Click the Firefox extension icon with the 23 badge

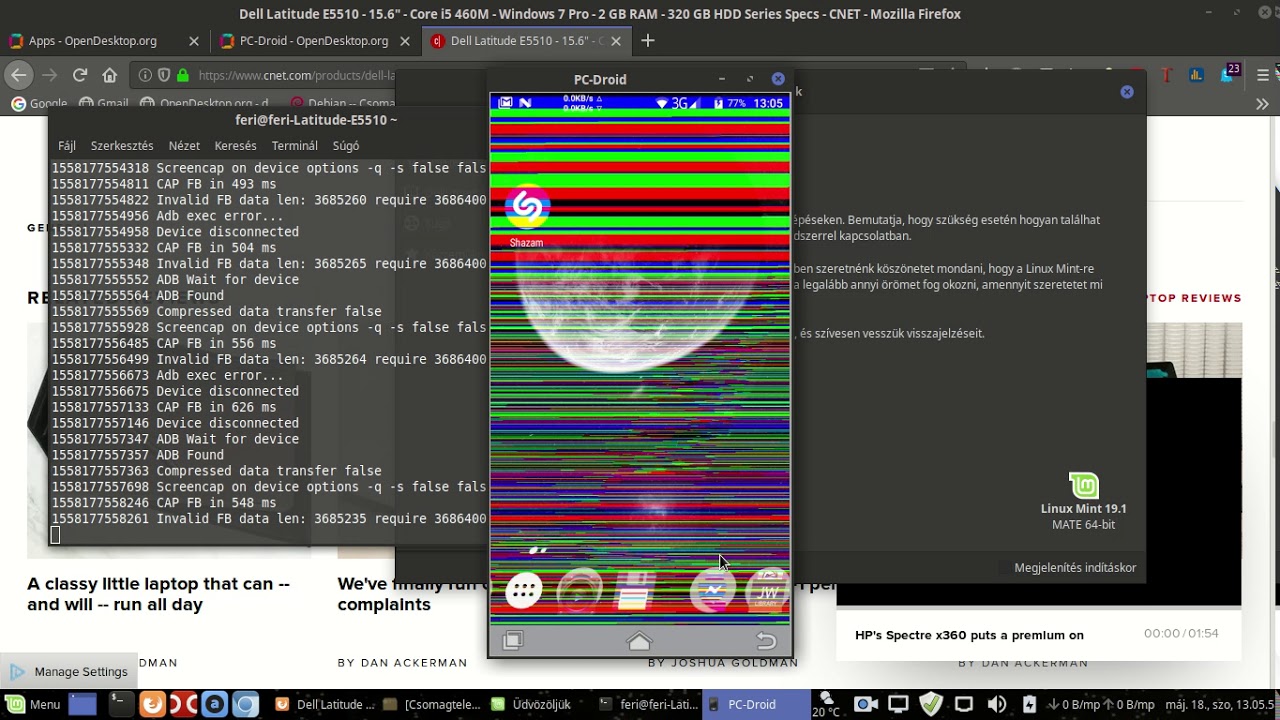[x=1228, y=74]
